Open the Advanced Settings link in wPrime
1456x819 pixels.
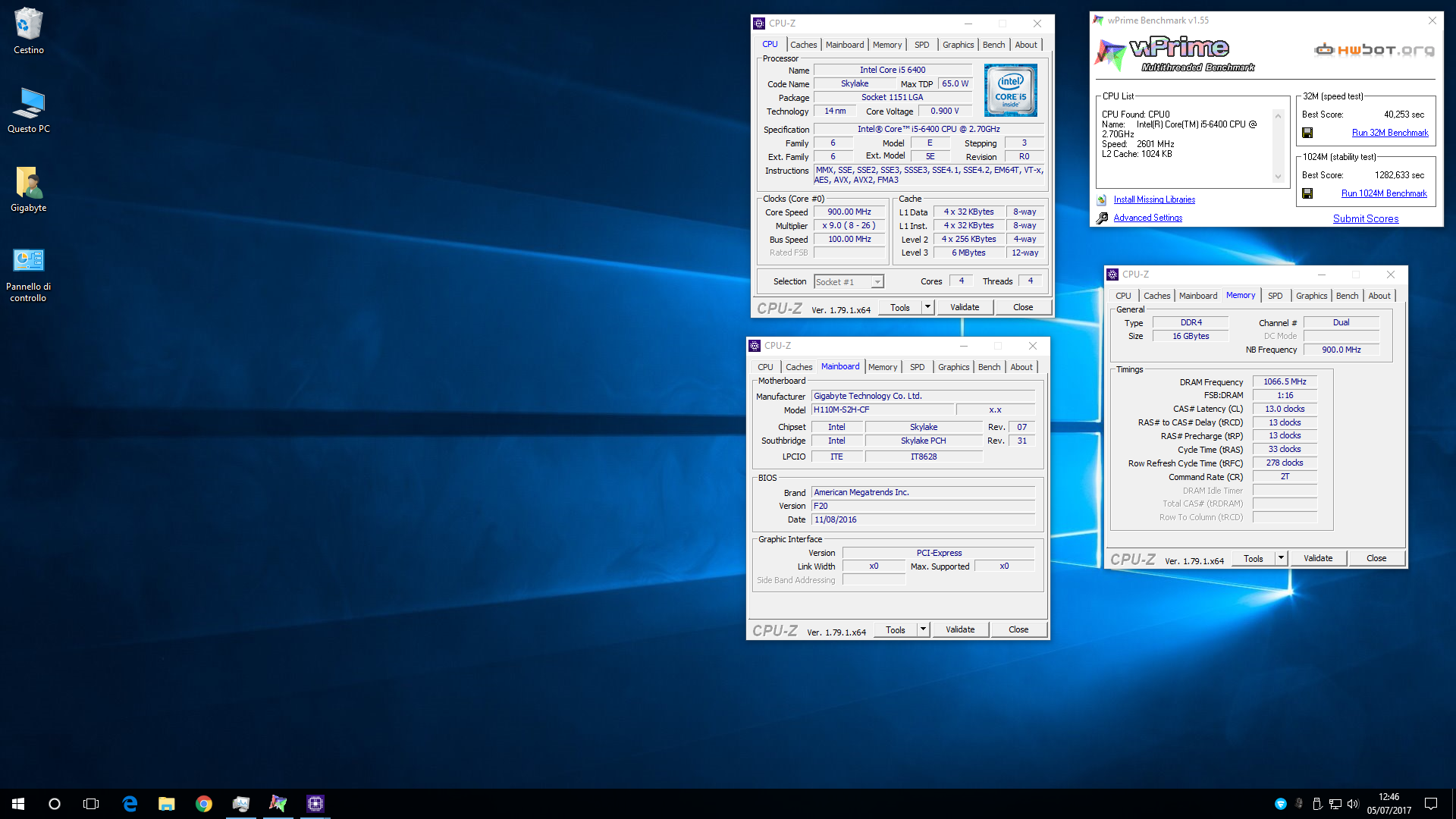pos(1147,218)
